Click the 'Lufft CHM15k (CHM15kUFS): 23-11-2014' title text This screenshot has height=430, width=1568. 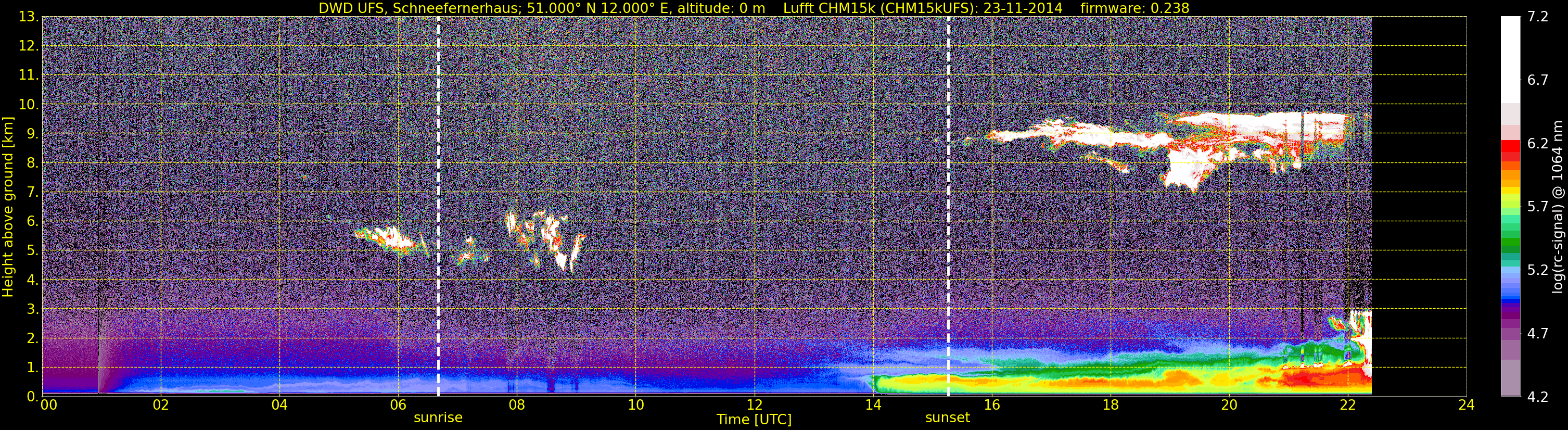coord(923,8)
